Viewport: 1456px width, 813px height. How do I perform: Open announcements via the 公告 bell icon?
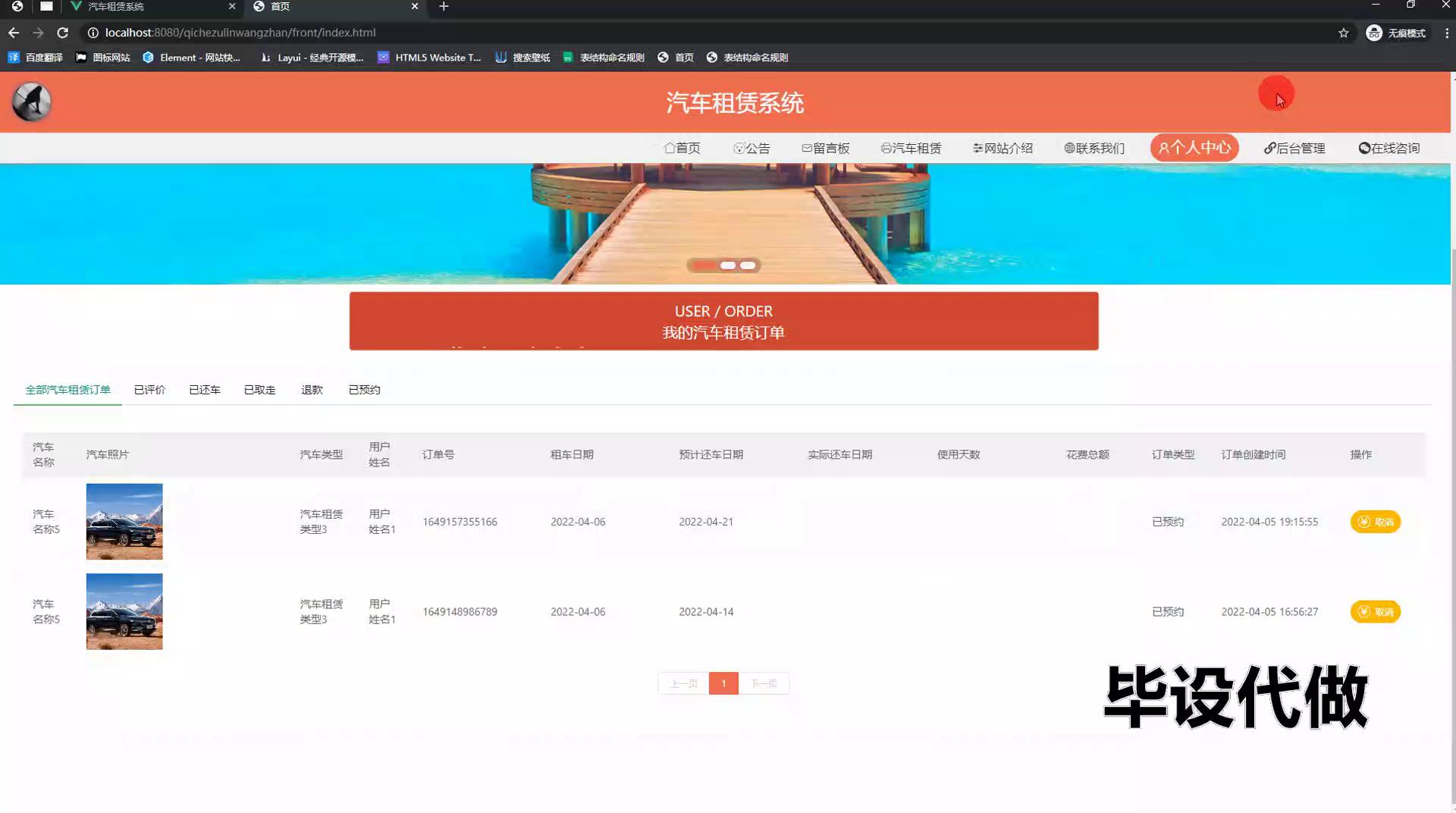pyautogui.click(x=739, y=148)
